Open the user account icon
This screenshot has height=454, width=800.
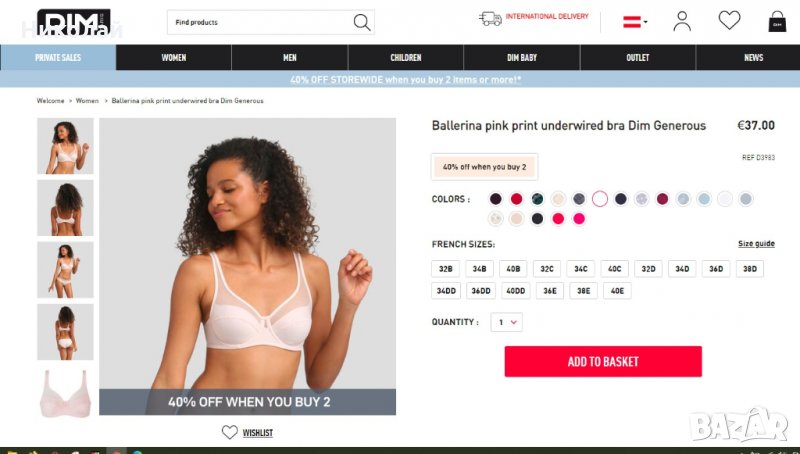[x=682, y=21]
